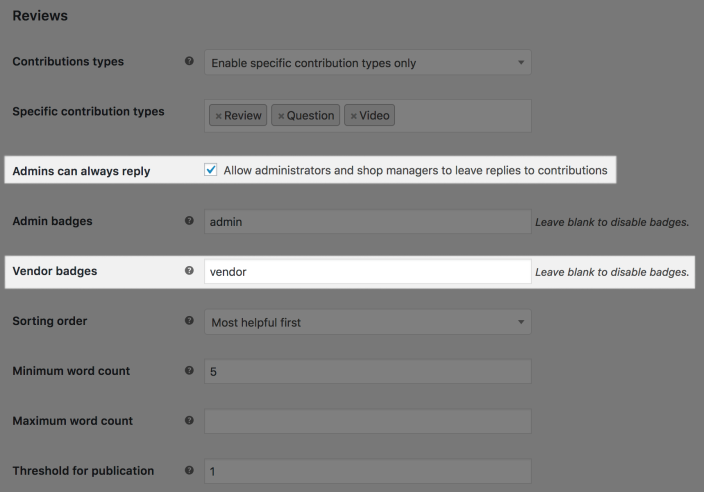Remove the Question contribution type tag
704x492 pixels.
pyautogui.click(x=281, y=116)
